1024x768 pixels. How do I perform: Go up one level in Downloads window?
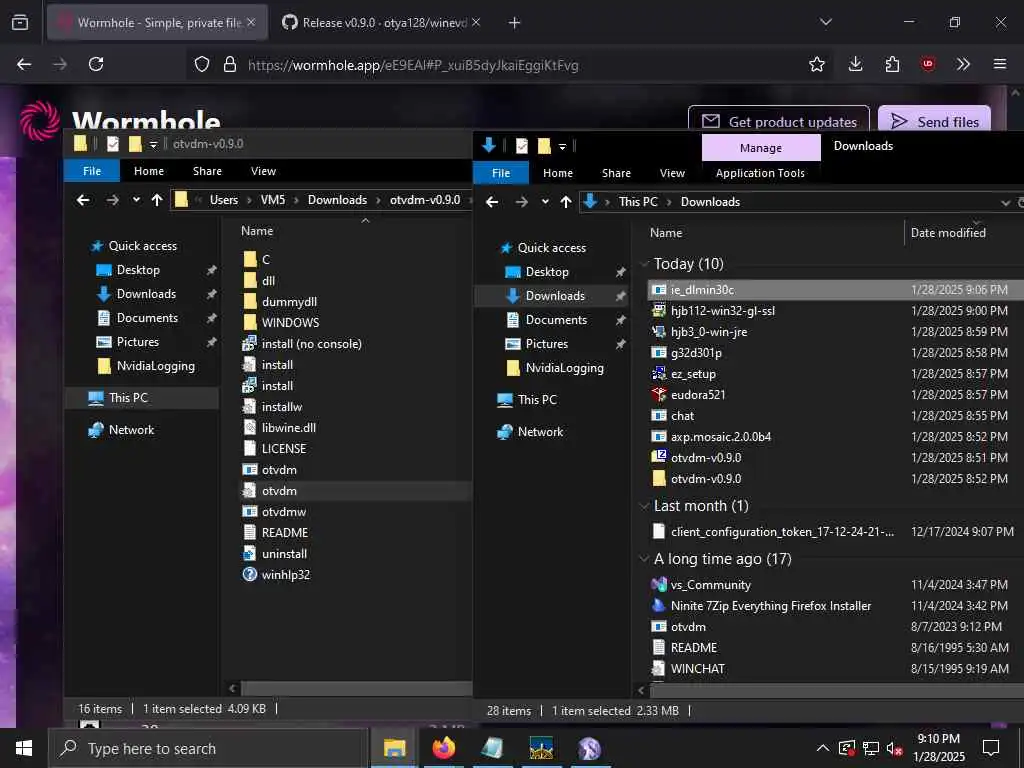566,202
